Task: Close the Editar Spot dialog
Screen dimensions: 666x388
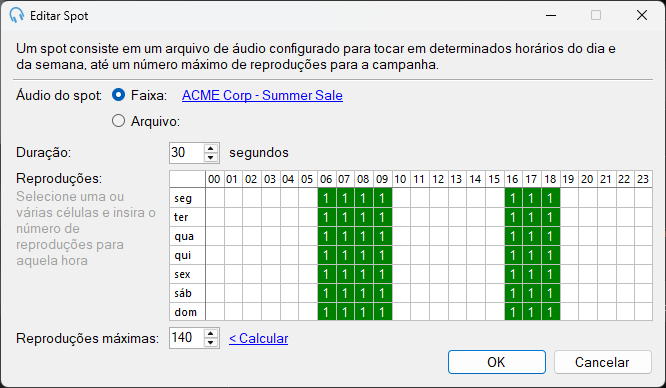Action: tap(642, 15)
